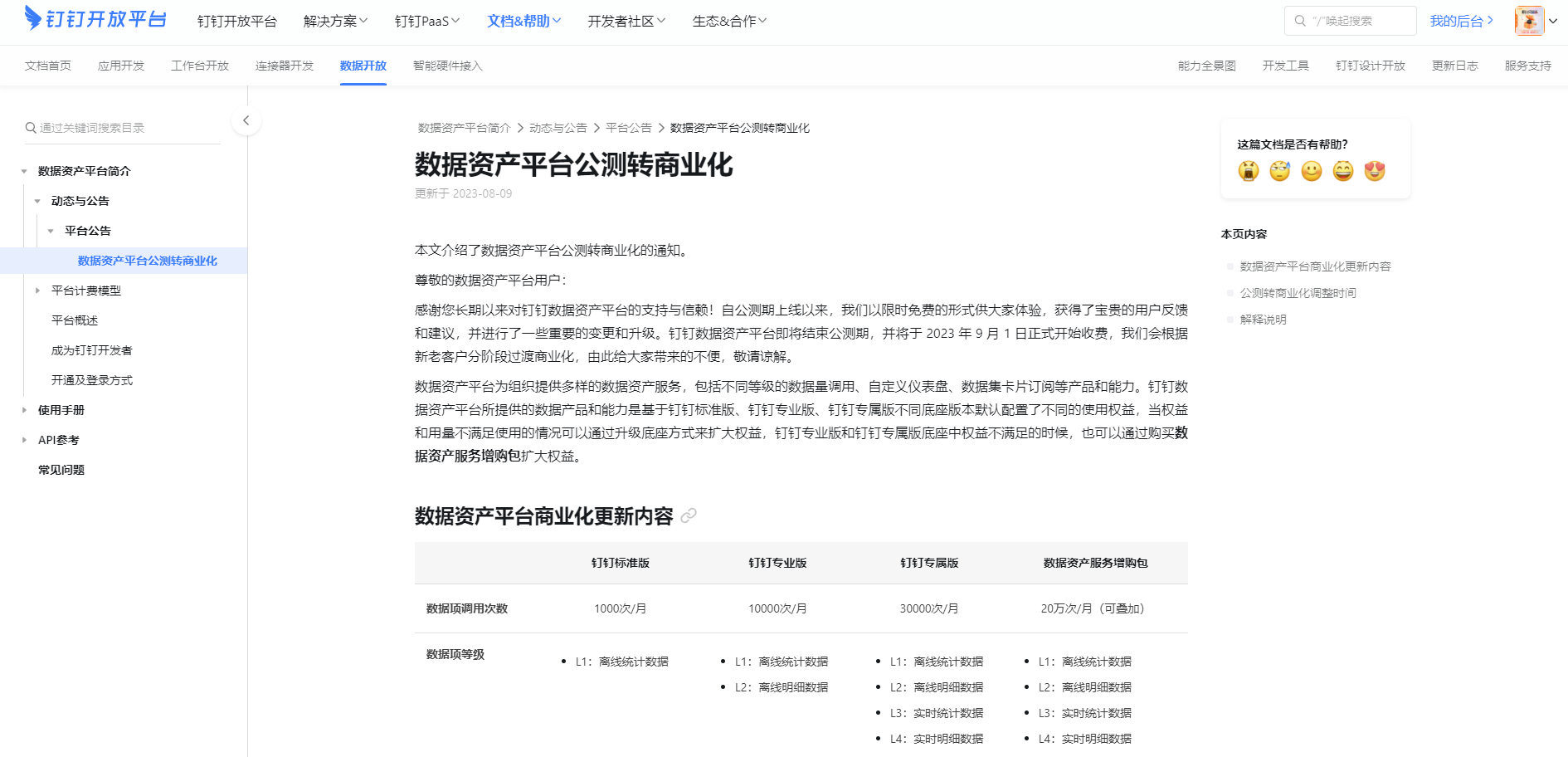Viewport: 1568px width, 757px height.
Task: Rate the document with the laughing emoji
Action: coord(1343,171)
